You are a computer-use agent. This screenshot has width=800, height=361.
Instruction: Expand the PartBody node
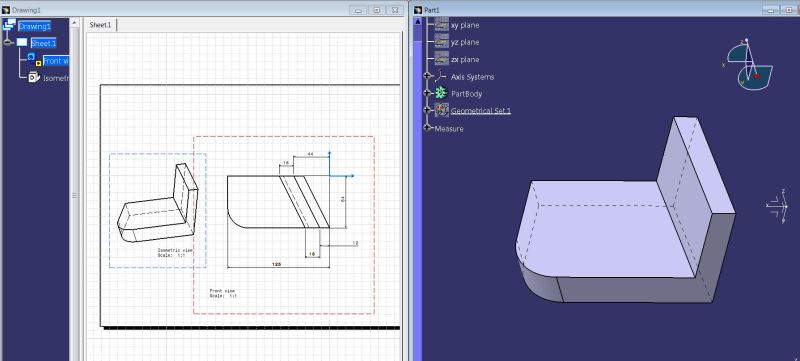coord(428,93)
